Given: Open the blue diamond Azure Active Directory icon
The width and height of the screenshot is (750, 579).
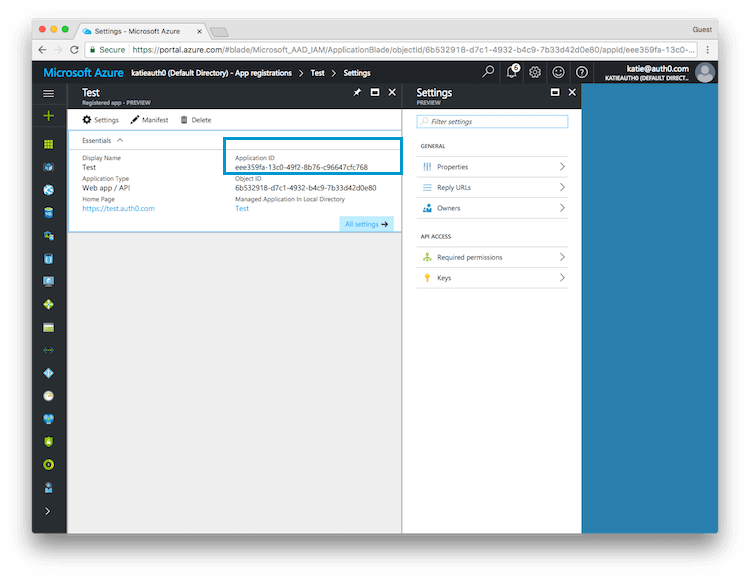Looking at the screenshot, I should tap(48, 373).
